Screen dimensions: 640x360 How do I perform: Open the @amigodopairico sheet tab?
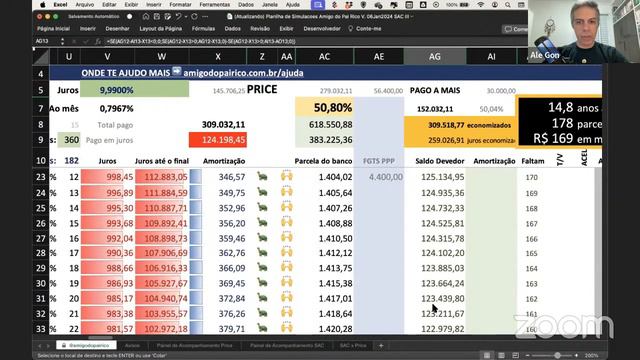click(86, 345)
